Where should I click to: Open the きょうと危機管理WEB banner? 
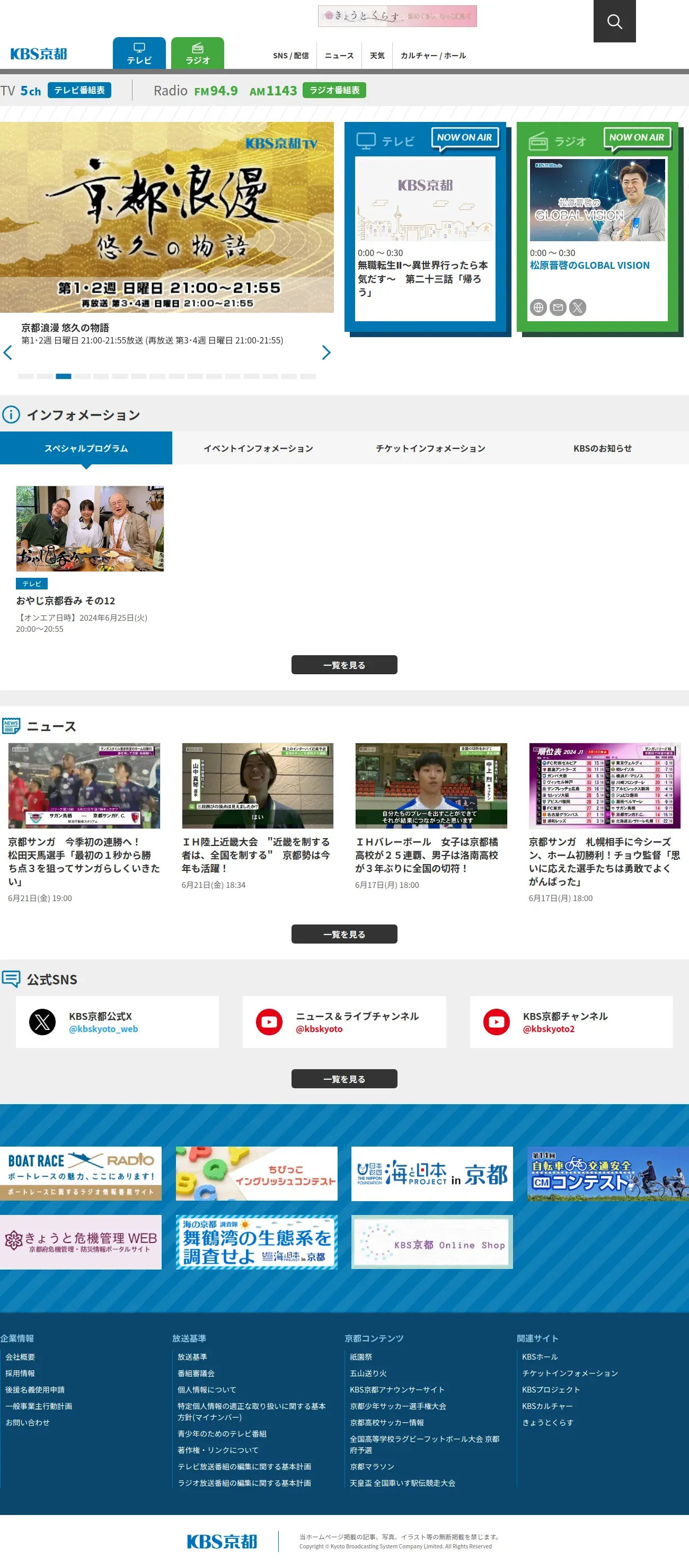(x=81, y=1242)
